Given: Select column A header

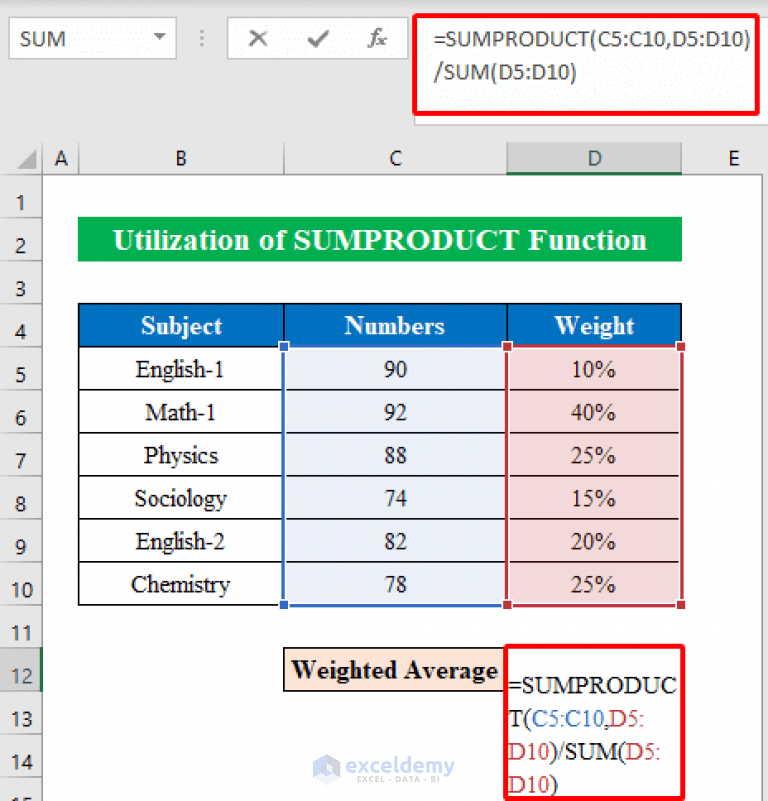Looking at the screenshot, I should pos(61,159).
